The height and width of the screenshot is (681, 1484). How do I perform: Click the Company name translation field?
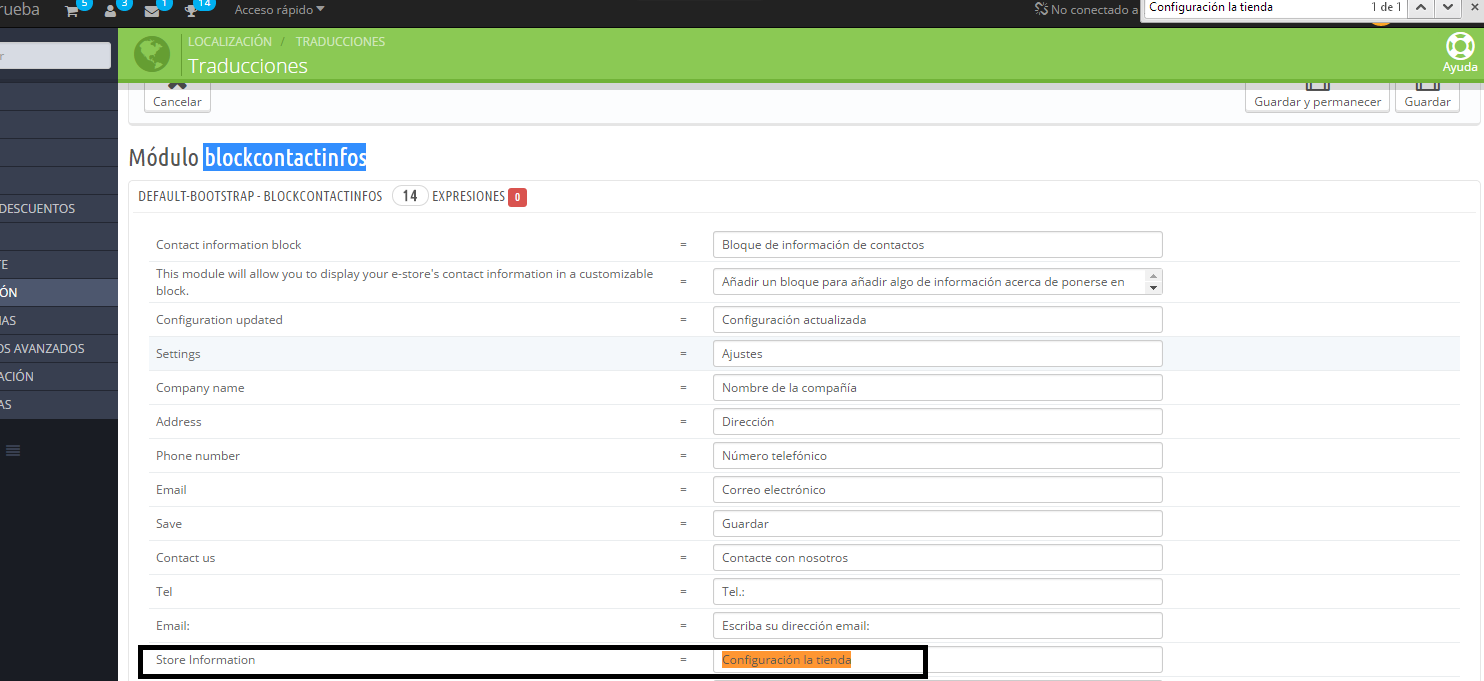click(937, 388)
